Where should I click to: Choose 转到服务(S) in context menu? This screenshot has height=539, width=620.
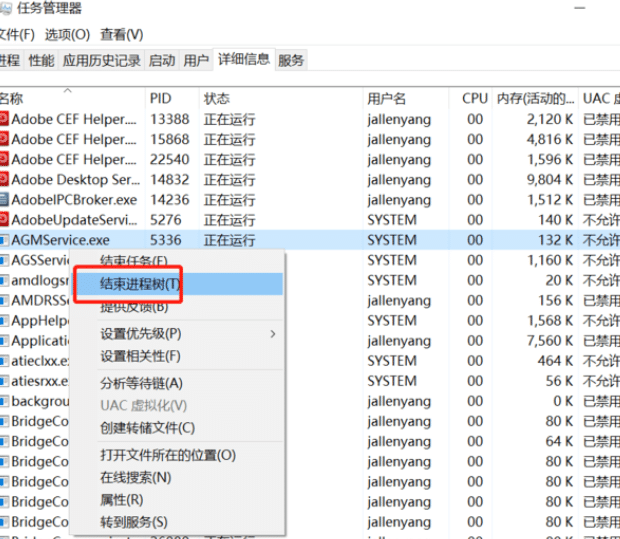click(178, 522)
